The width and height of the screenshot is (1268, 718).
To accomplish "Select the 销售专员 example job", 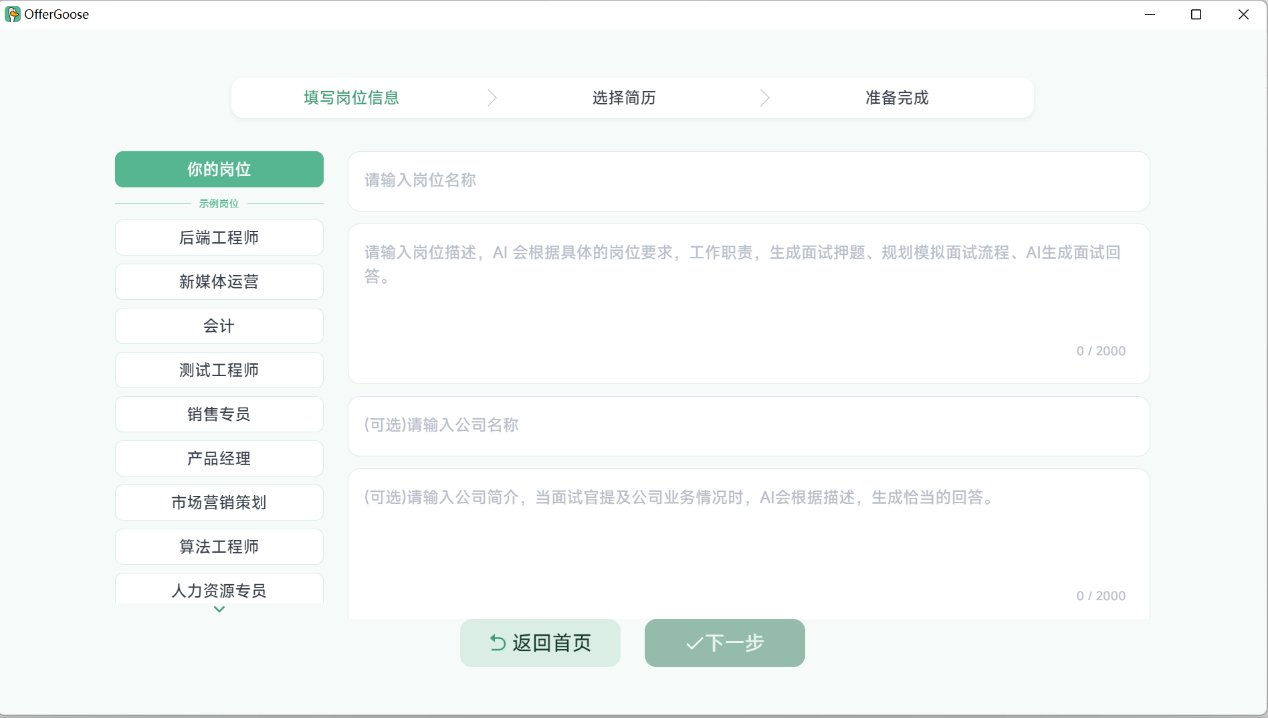I will tap(219, 414).
